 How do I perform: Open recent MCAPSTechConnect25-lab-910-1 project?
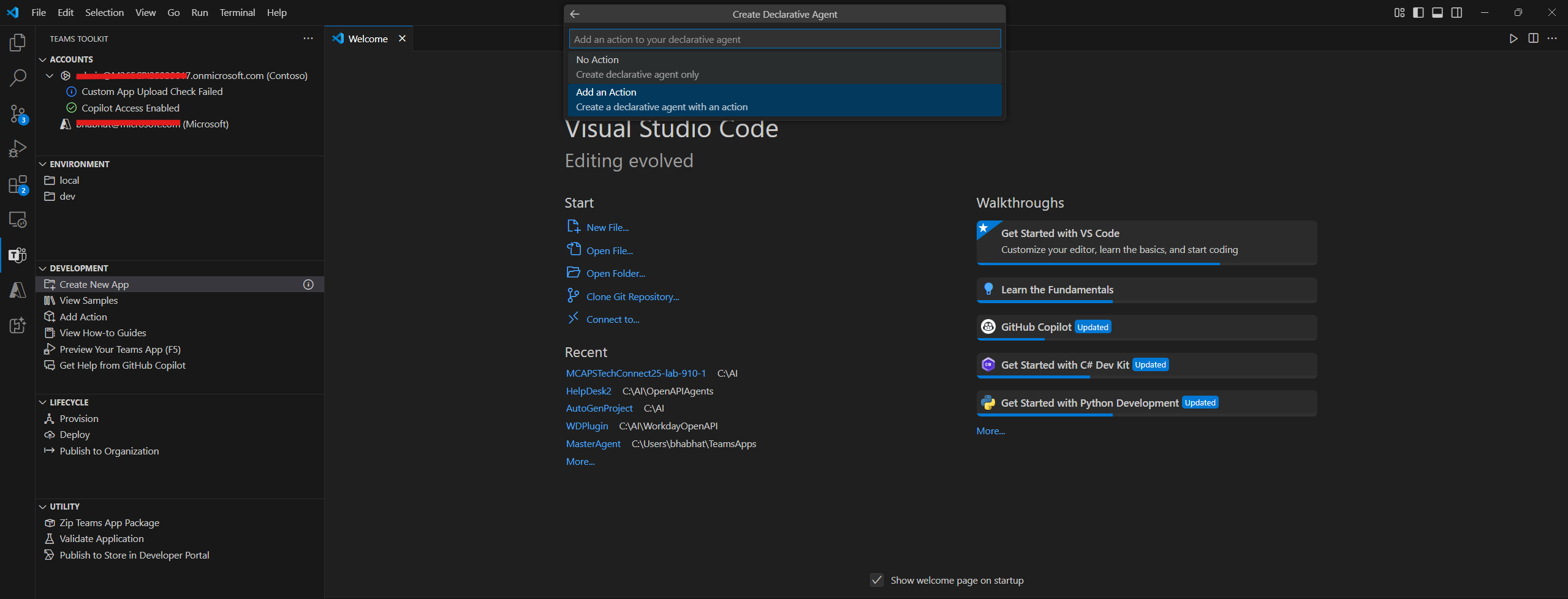click(x=635, y=373)
